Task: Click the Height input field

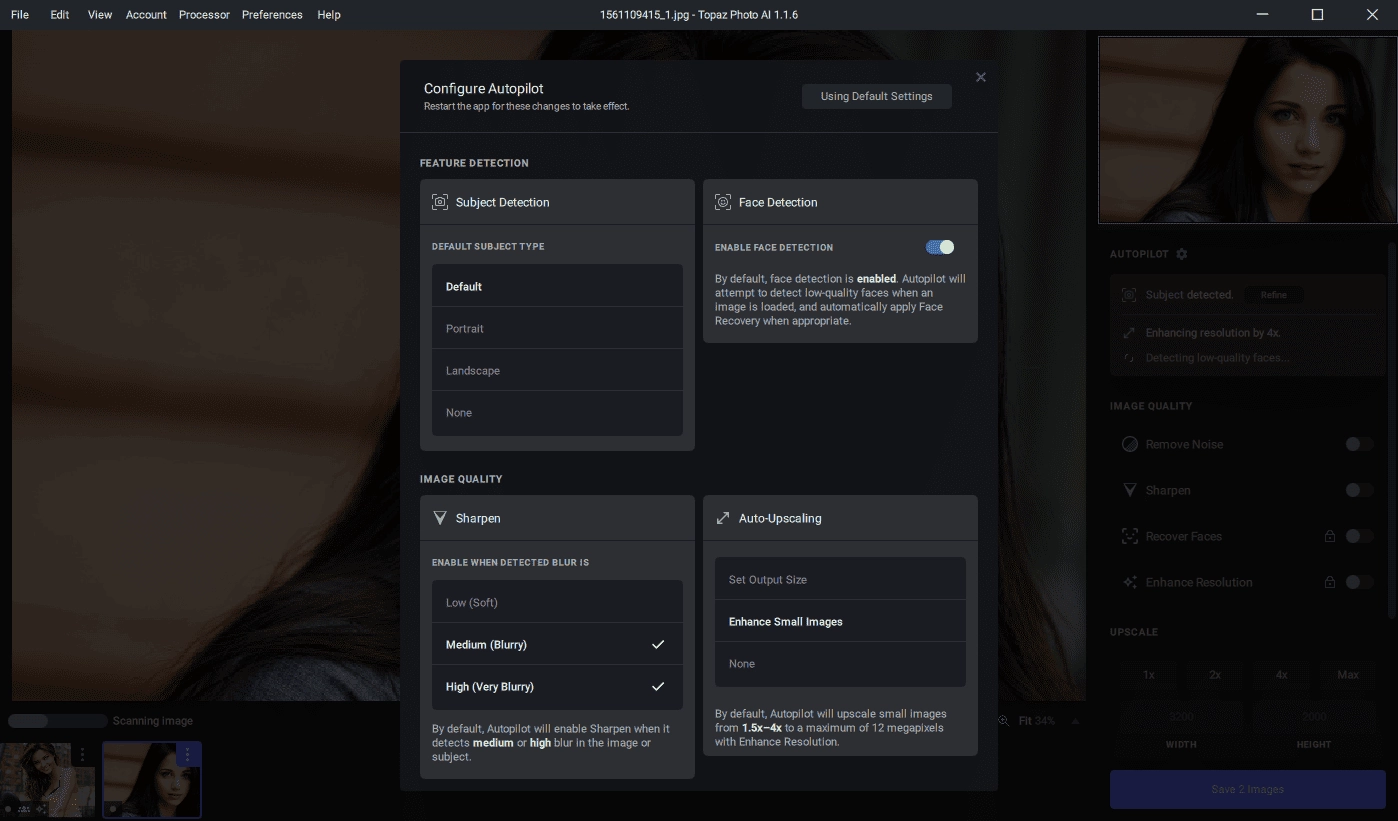Action: pyautogui.click(x=1314, y=717)
